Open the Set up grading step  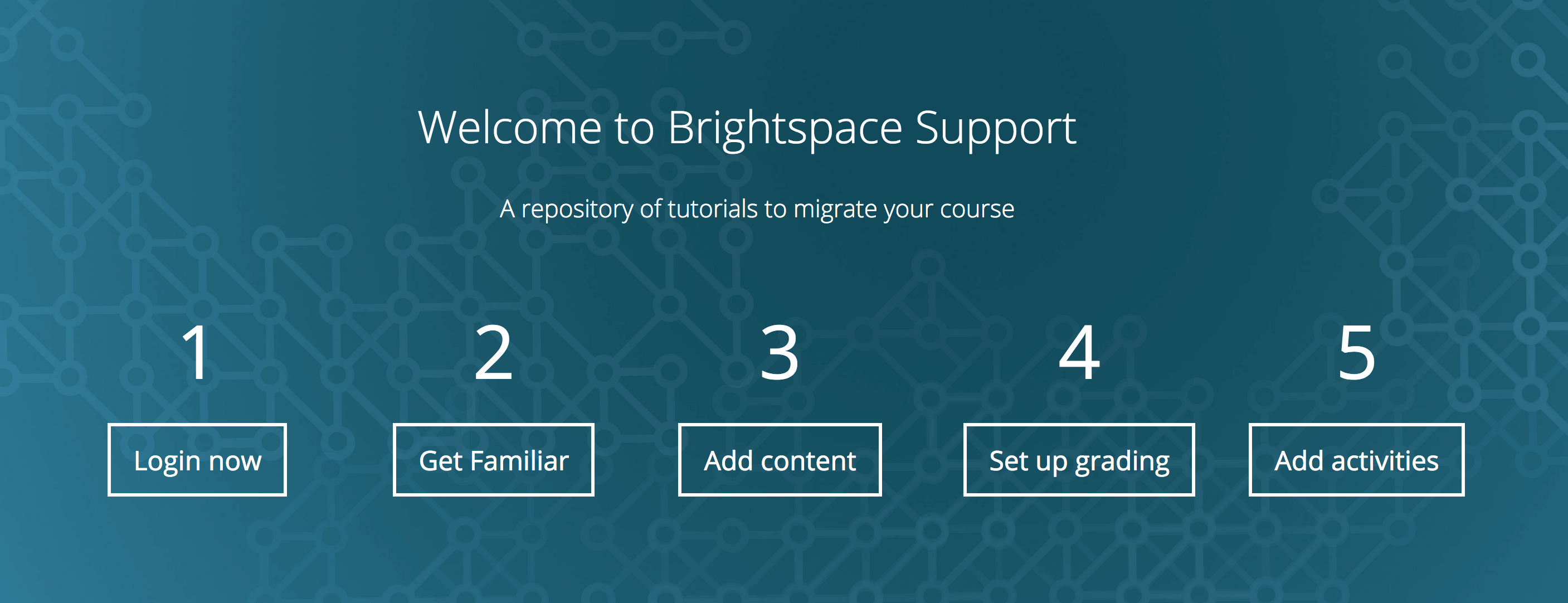tap(1079, 460)
